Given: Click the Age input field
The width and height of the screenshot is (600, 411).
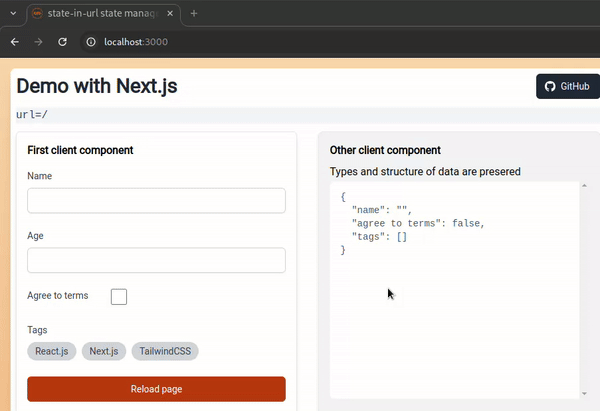Looking at the screenshot, I should [156, 260].
